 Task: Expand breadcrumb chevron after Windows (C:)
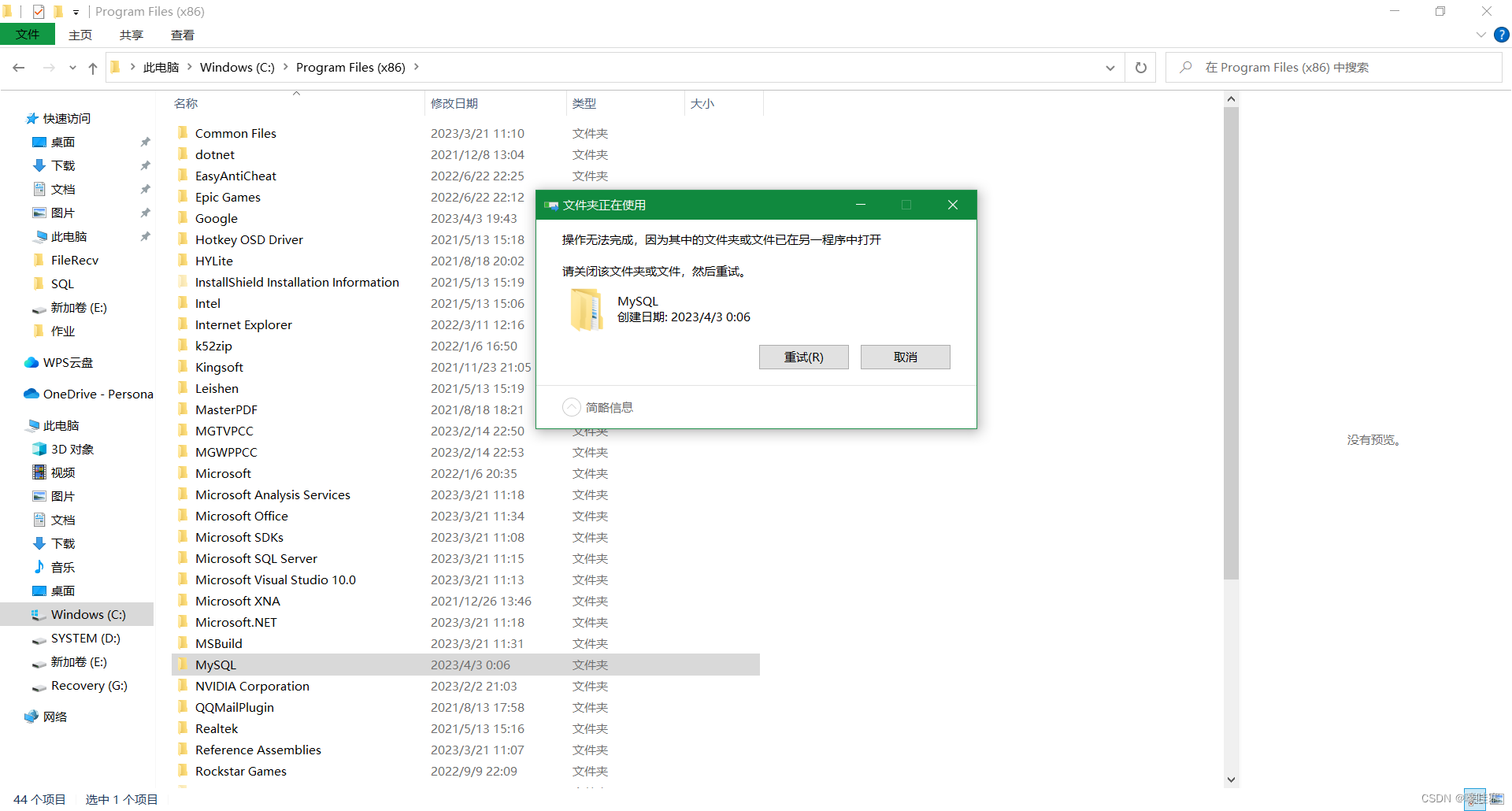pyautogui.click(x=285, y=67)
